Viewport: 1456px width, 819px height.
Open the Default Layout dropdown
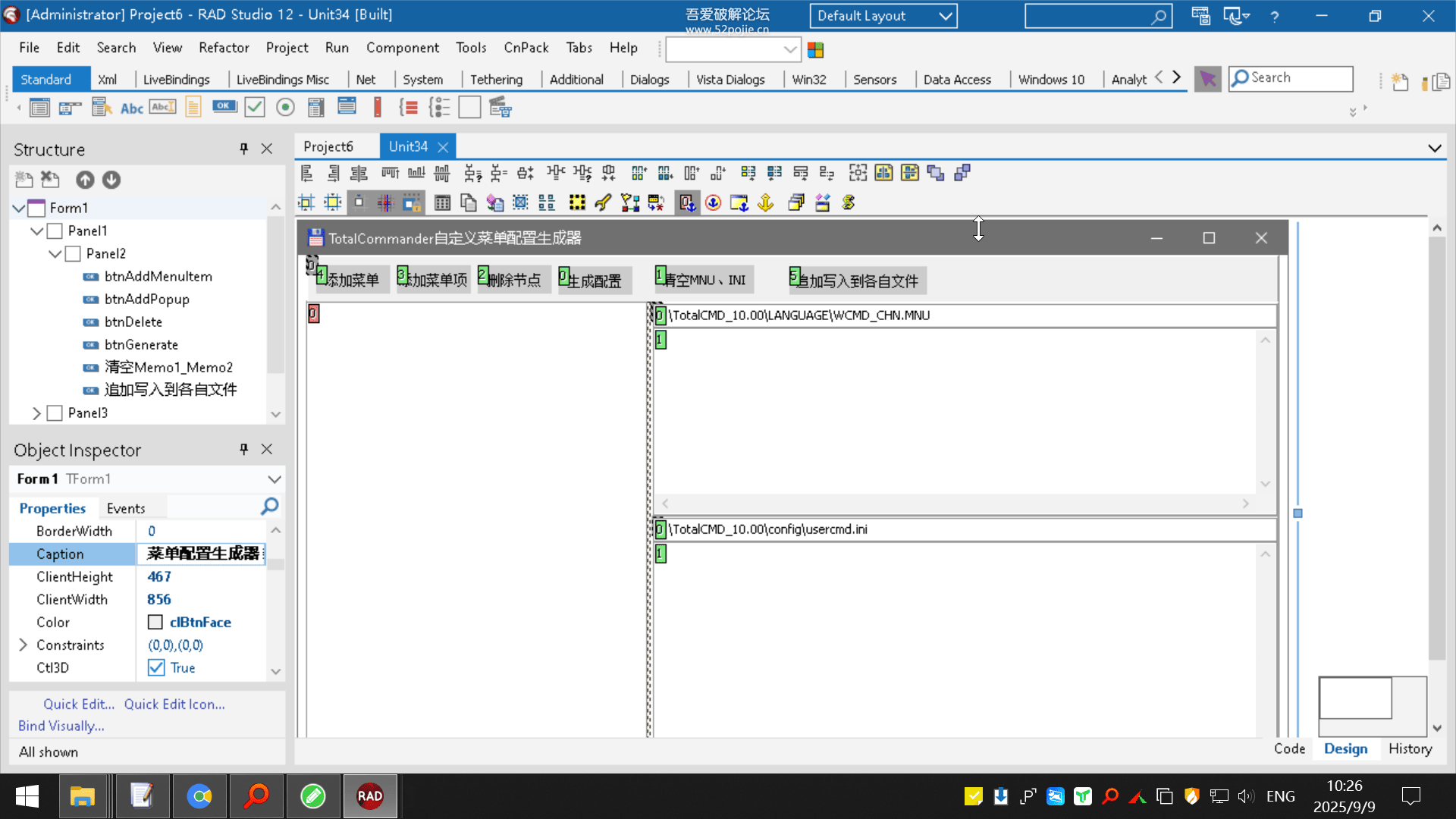pos(945,16)
